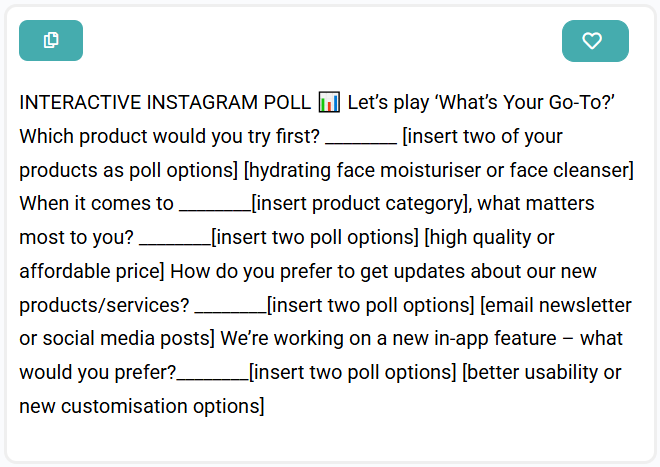Viewport: 660px width, 467px height.
Task: Favorite this template with the heart button
Action: click(595, 41)
